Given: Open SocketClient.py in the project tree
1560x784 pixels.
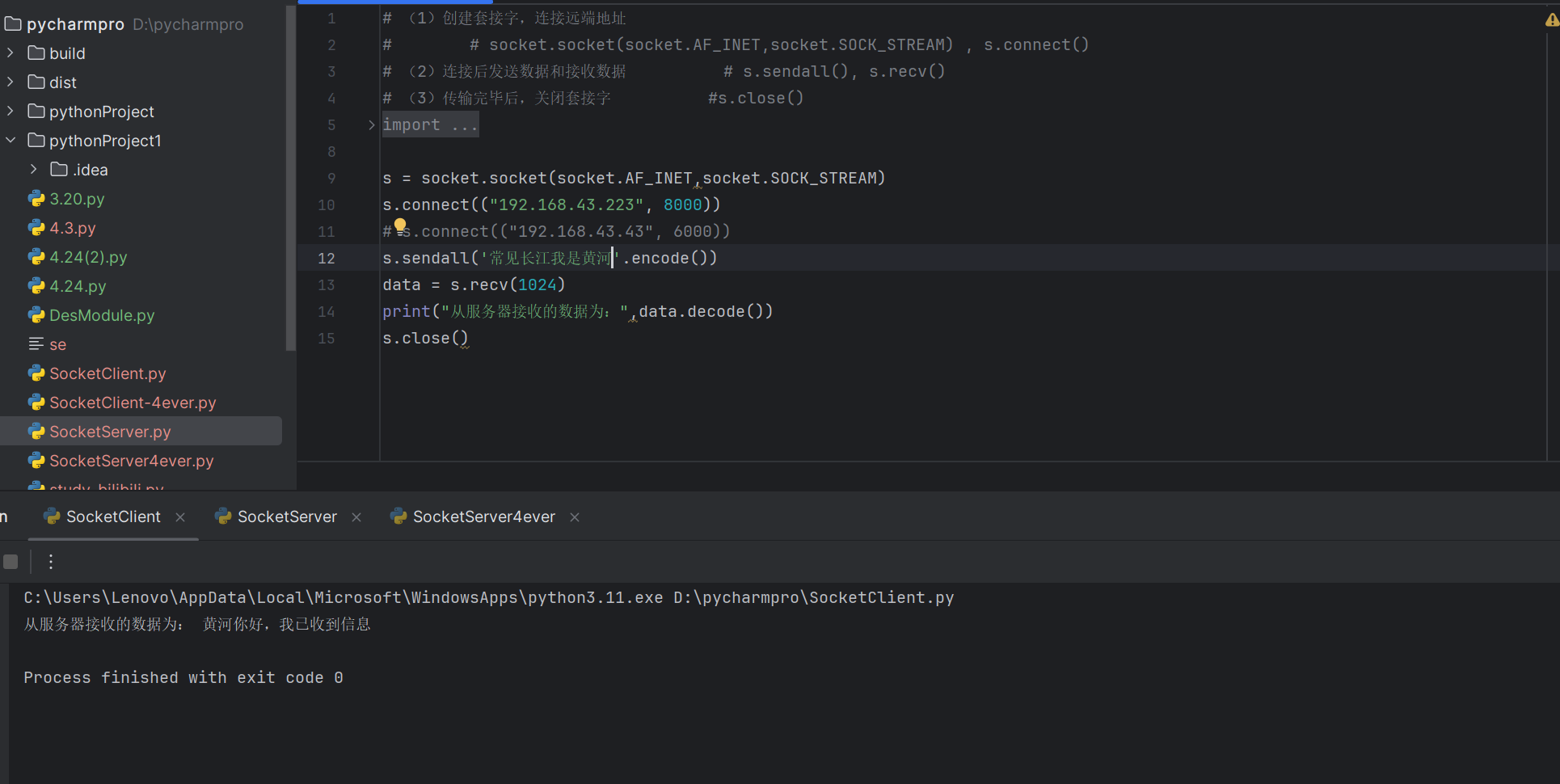Looking at the screenshot, I should [x=108, y=373].
